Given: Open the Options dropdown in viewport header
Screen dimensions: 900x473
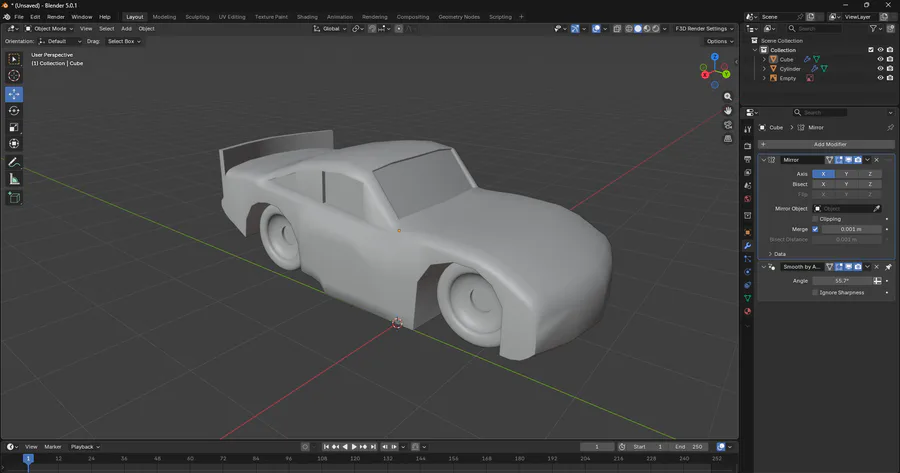Looking at the screenshot, I should click(x=719, y=41).
